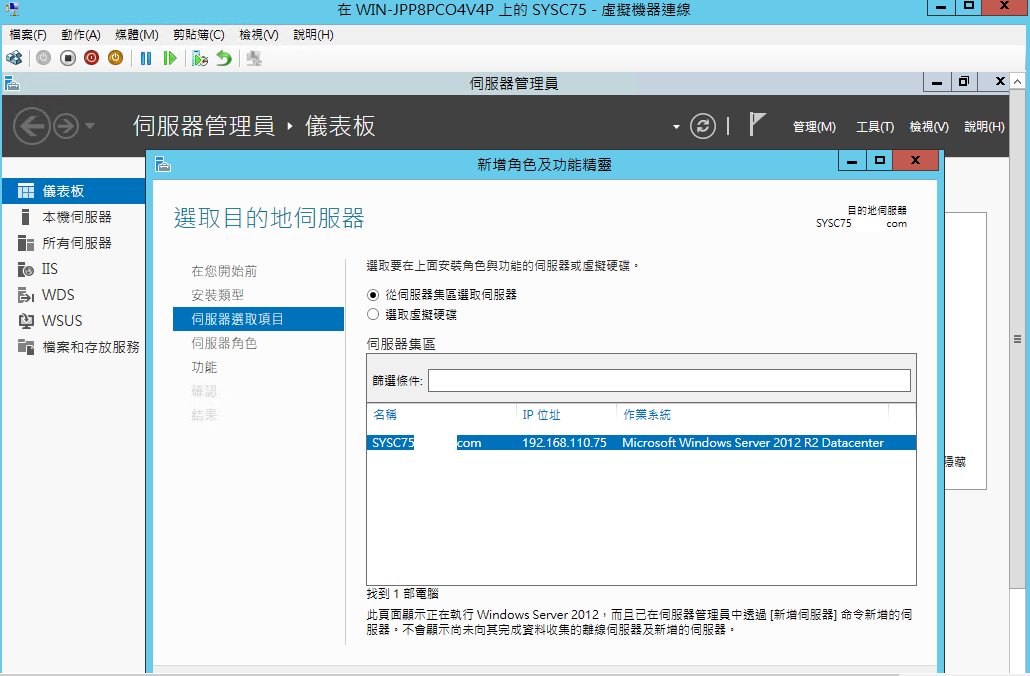The width and height of the screenshot is (1030, 676).
Task: Click the Server Manager vertical scrollbar thumb
Action: coord(1017,339)
